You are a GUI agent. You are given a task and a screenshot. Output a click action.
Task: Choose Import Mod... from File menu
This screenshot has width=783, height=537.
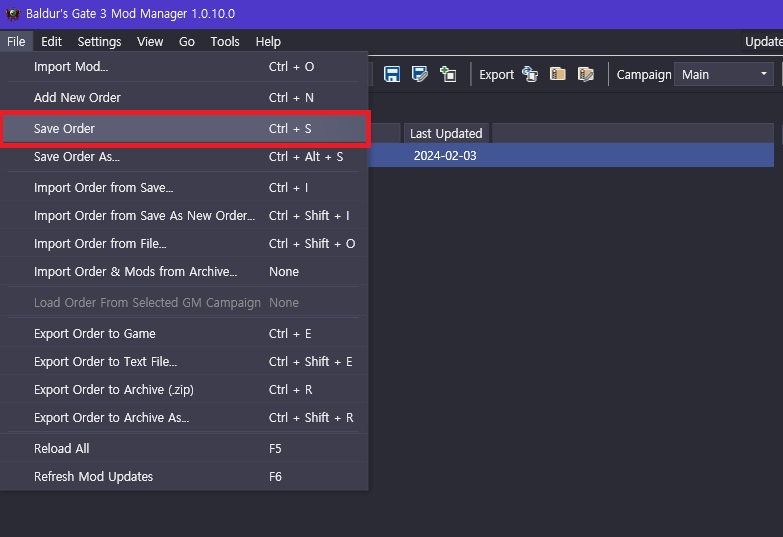pos(184,66)
